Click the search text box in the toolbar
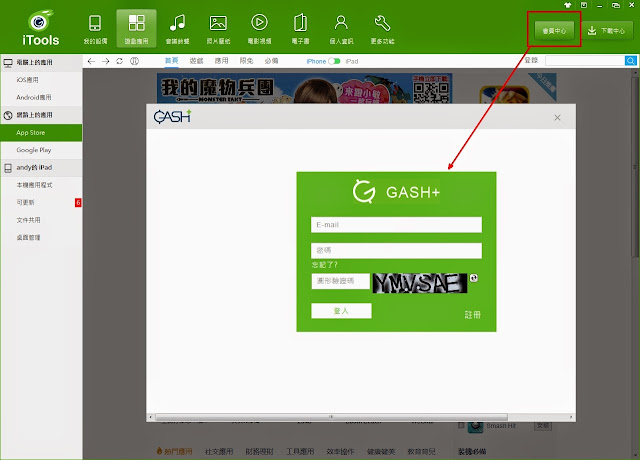This screenshot has width=640, height=460. tap(584, 61)
